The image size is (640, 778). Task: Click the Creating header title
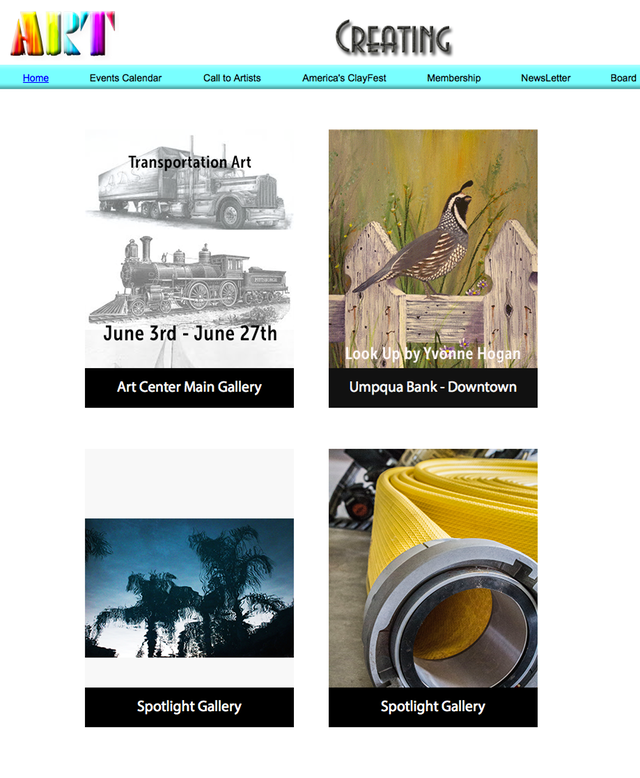(393, 37)
